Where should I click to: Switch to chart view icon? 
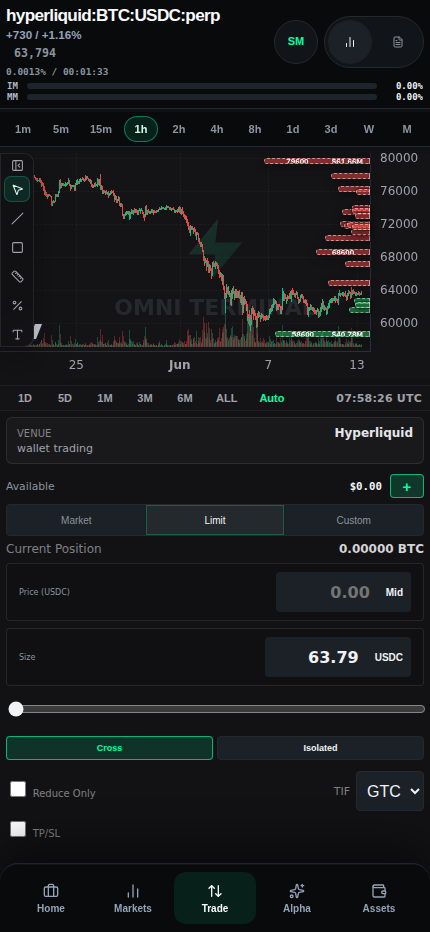pos(350,42)
